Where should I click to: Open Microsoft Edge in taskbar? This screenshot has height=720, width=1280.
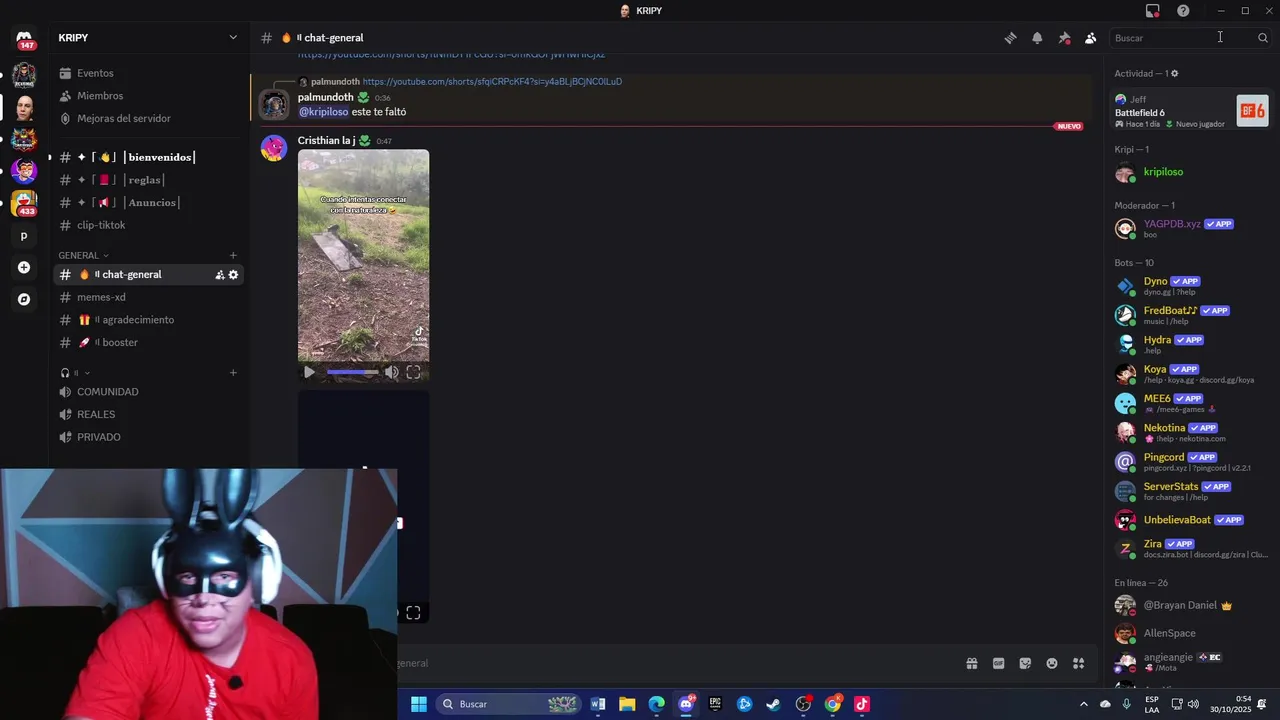point(656,704)
